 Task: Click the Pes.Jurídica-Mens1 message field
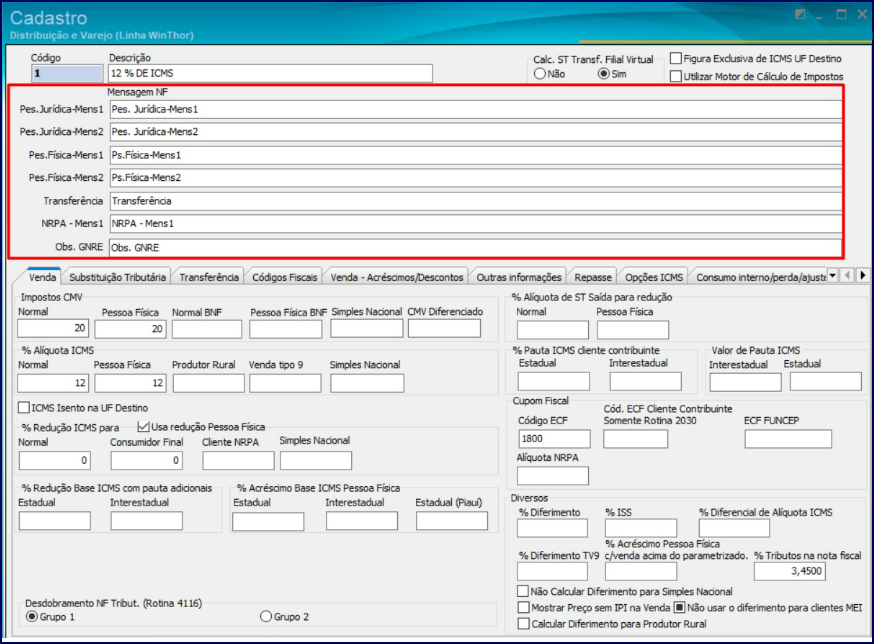pos(476,109)
